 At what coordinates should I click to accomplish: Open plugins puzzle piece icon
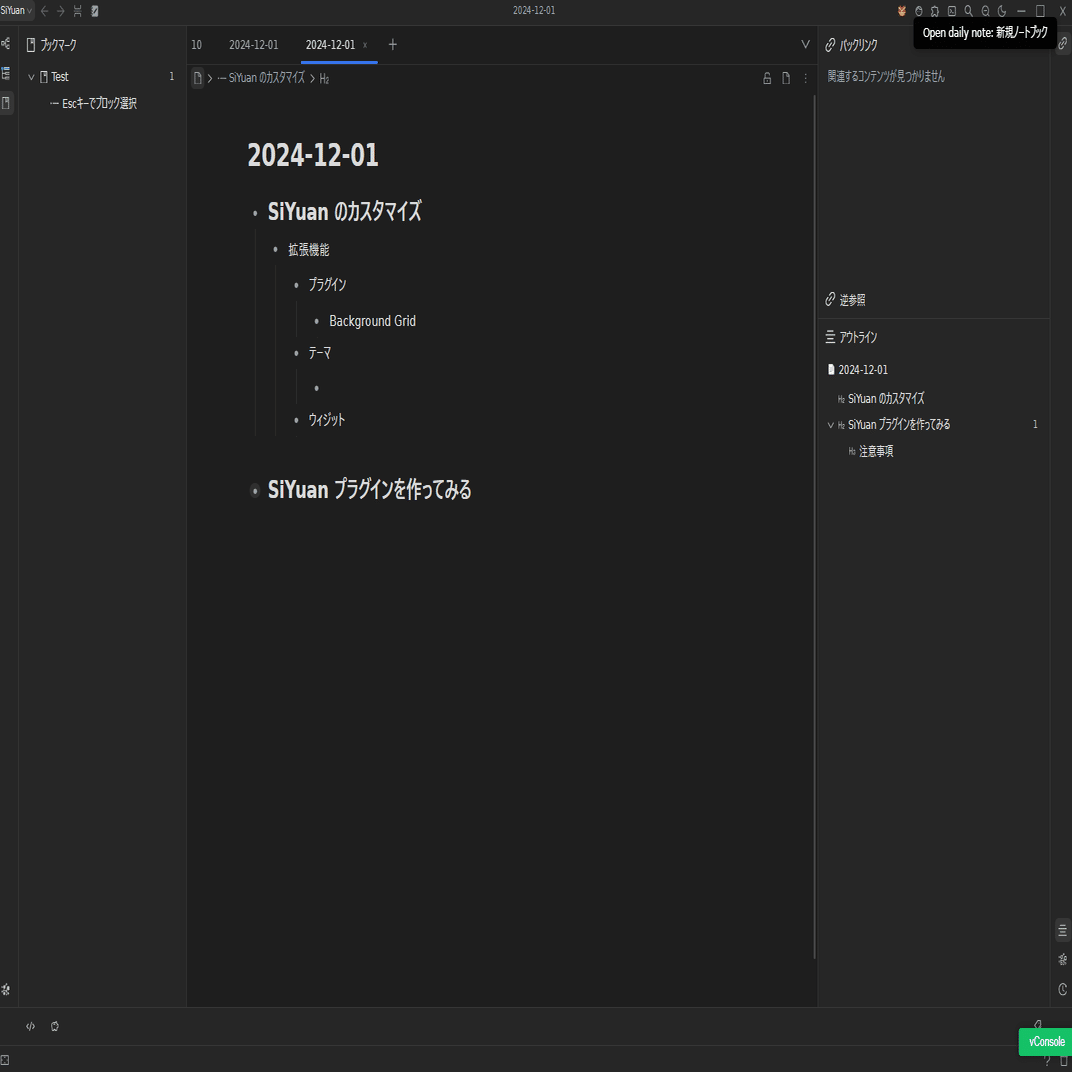pyautogui.click(x=935, y=11)
